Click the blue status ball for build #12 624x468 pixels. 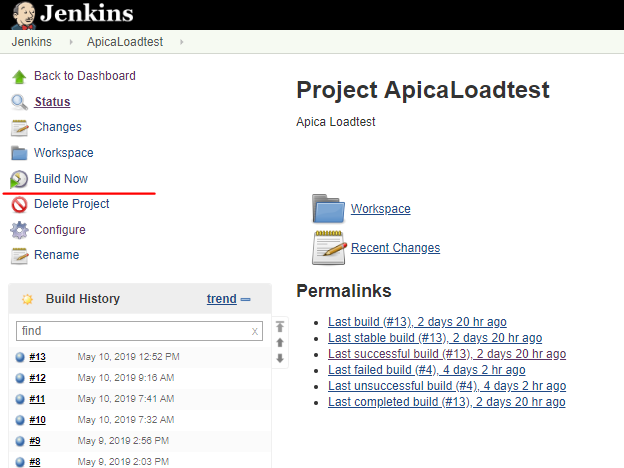click(x=20, y=378)
